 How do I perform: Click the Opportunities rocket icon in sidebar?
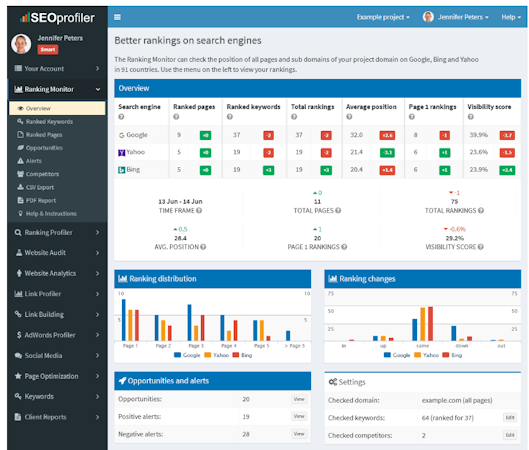click(20, 148)
